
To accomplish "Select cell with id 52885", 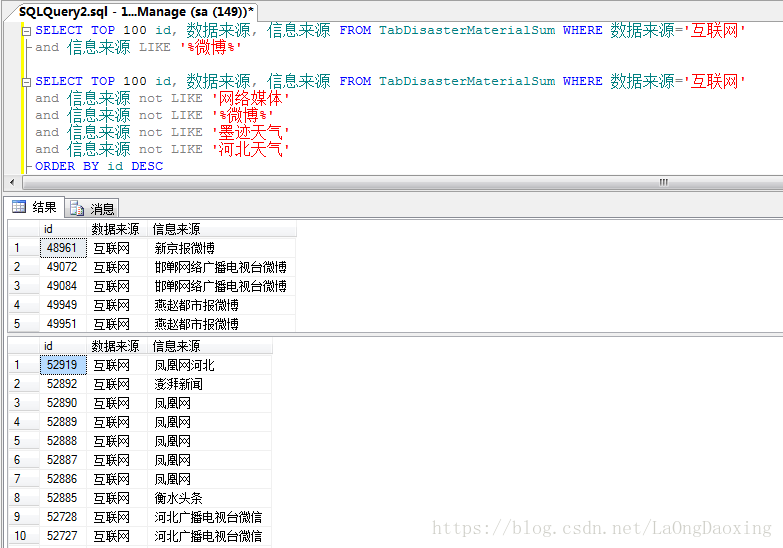I will 63,498.
